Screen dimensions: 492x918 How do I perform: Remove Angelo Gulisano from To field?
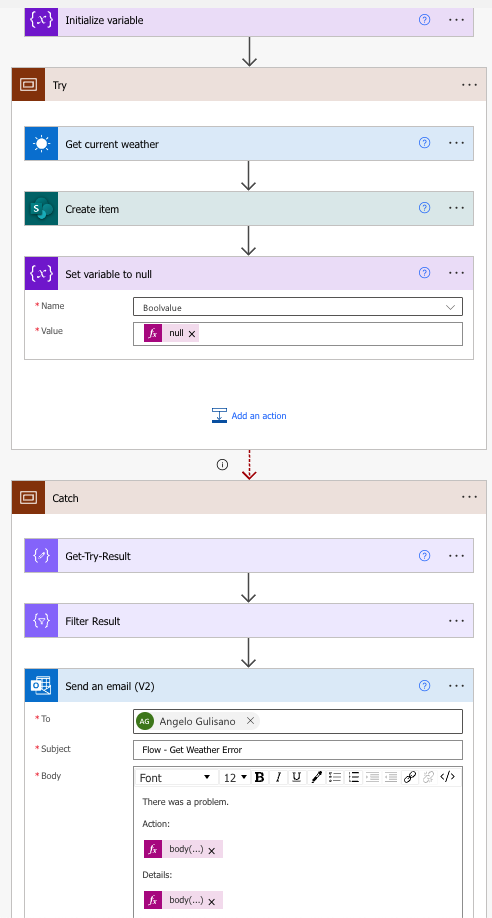click(250, 721)
